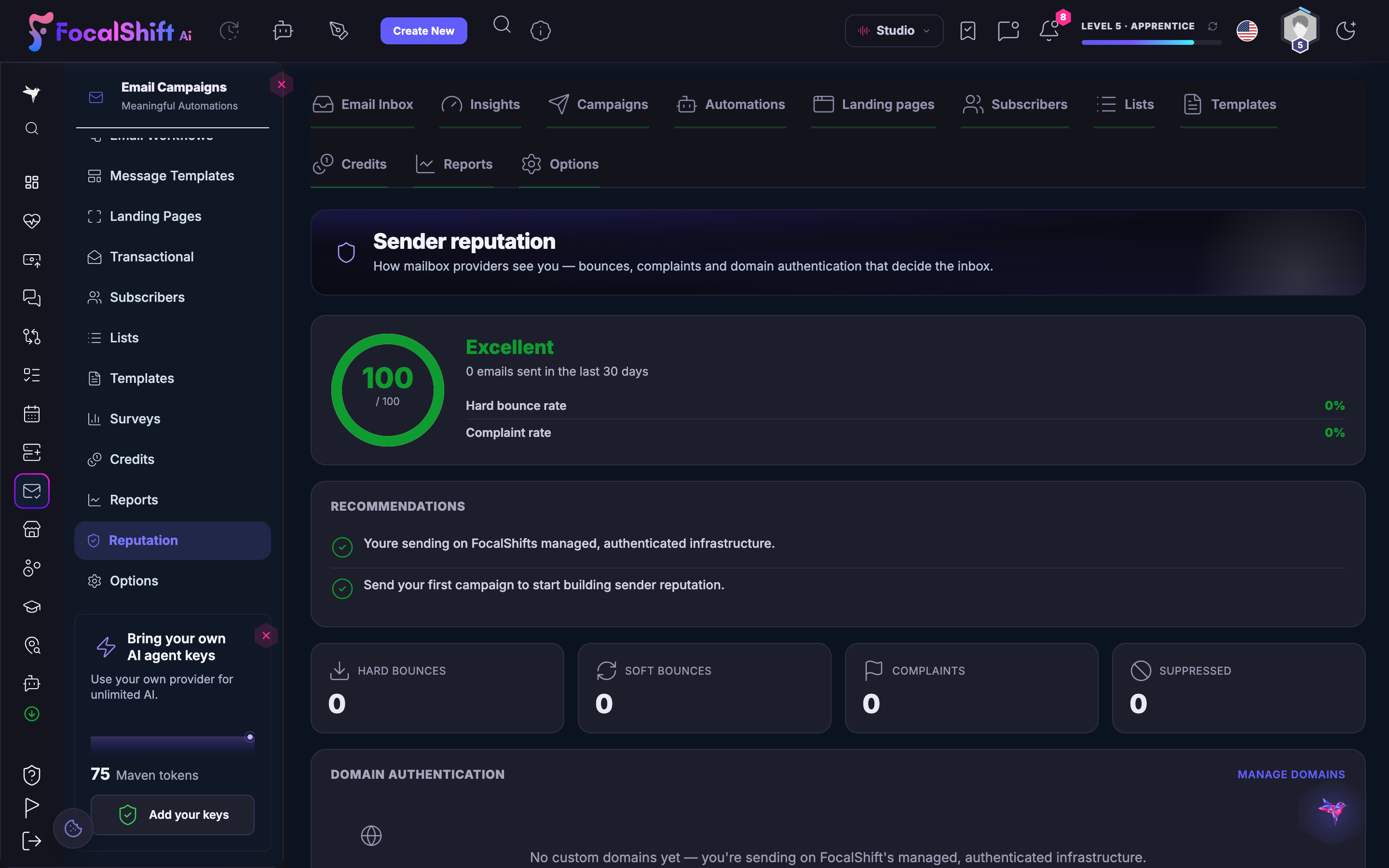Toggle dark mode moon icon

(1346, 30)
